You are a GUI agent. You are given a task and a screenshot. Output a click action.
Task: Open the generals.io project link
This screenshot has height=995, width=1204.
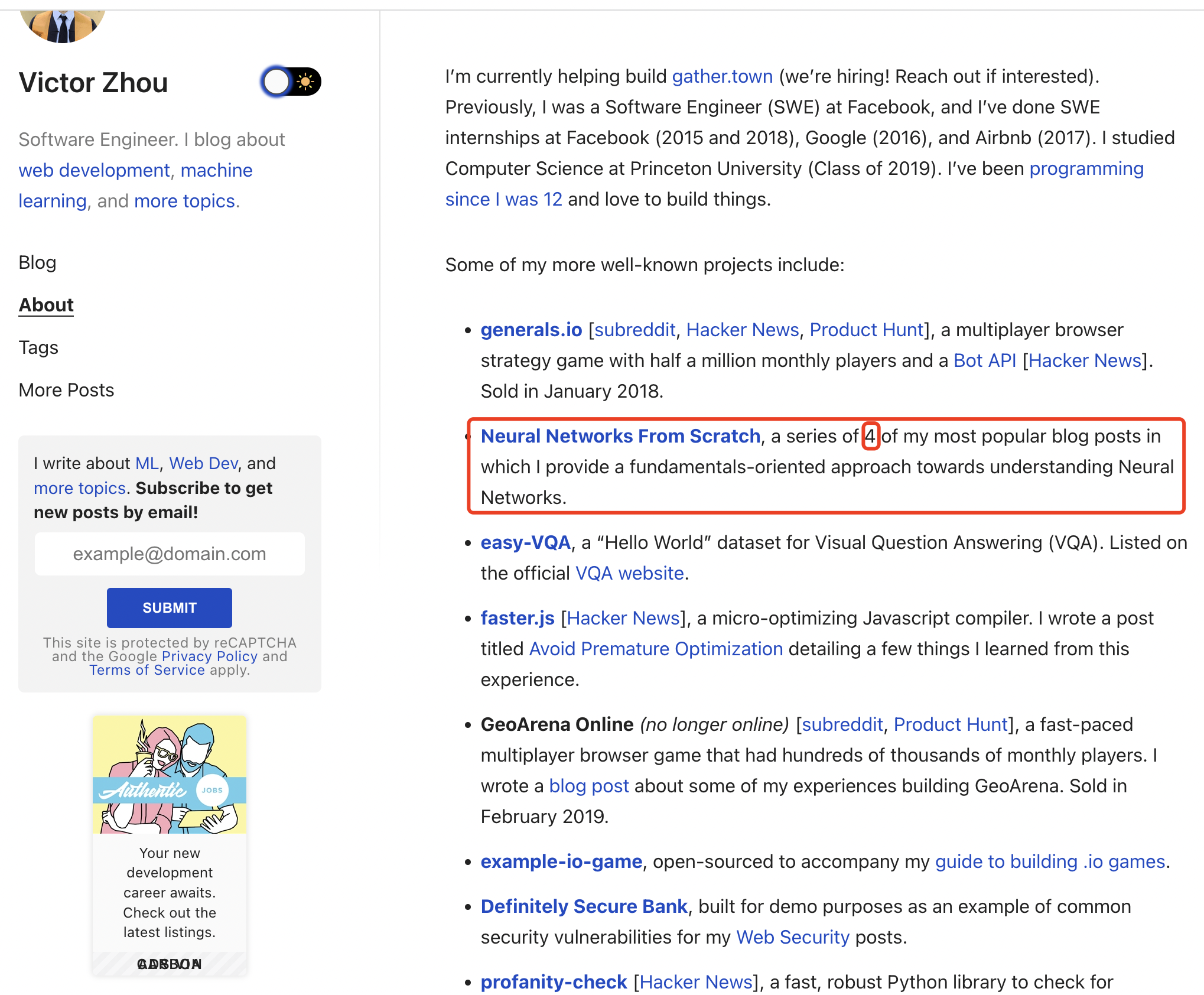(x=532, y=330)
